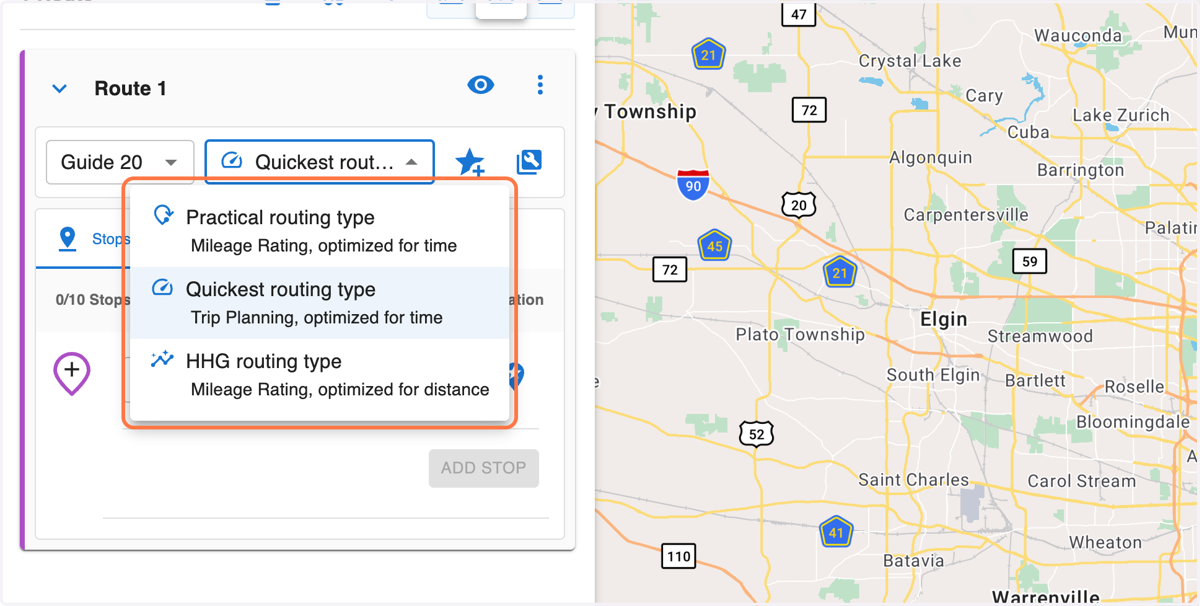Click the Wauconda map label
Image resolution: width=1200 pixels, height=606 pixels.
pyautogui.click(x=1078, y=36)
